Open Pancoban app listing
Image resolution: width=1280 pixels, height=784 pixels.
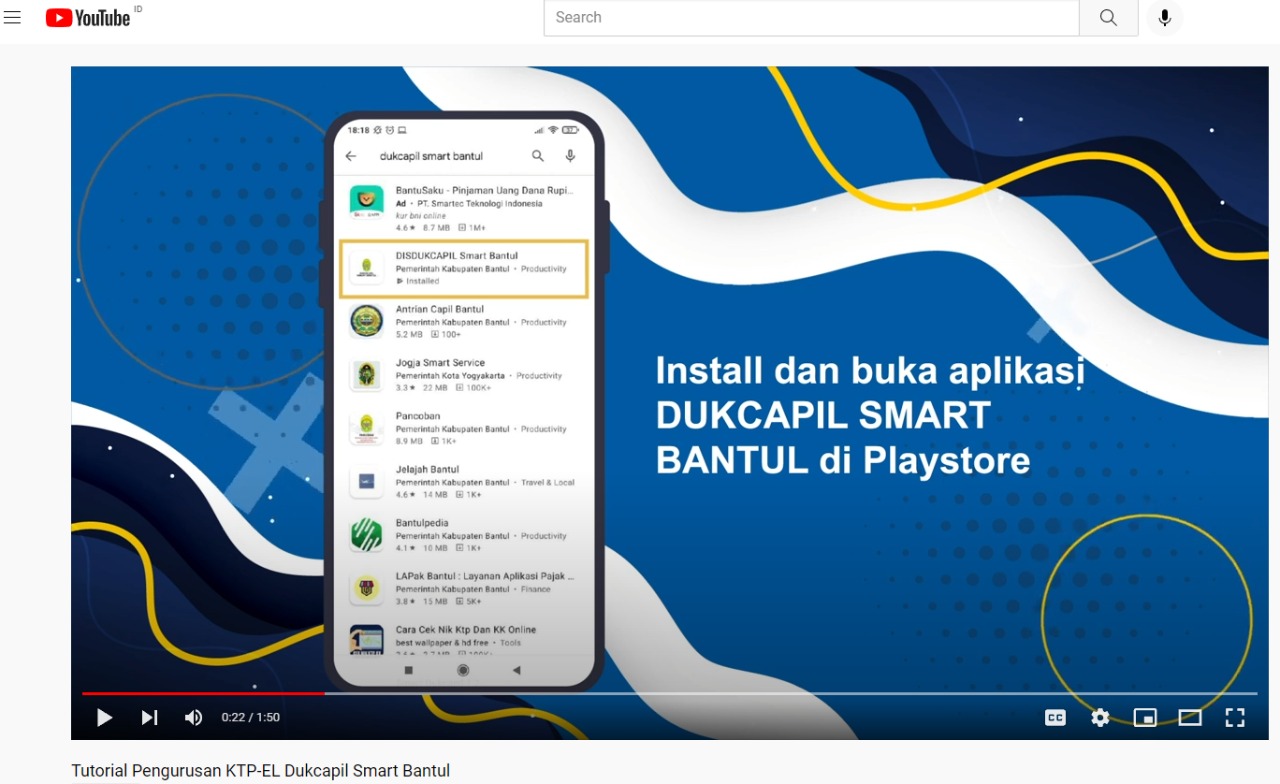[465, 428]
